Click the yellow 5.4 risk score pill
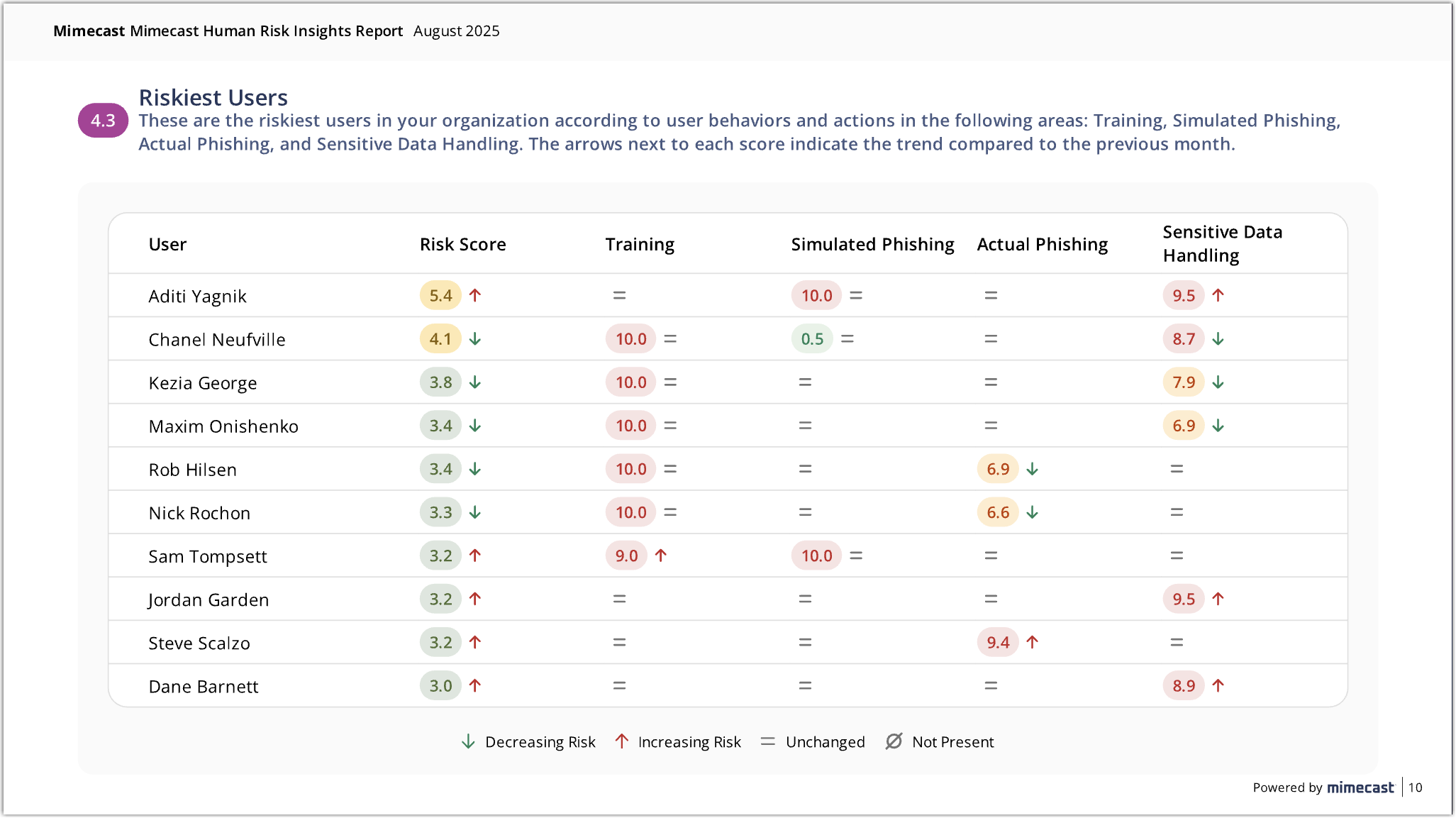1456x818 pixels. [x=440, y=295]
